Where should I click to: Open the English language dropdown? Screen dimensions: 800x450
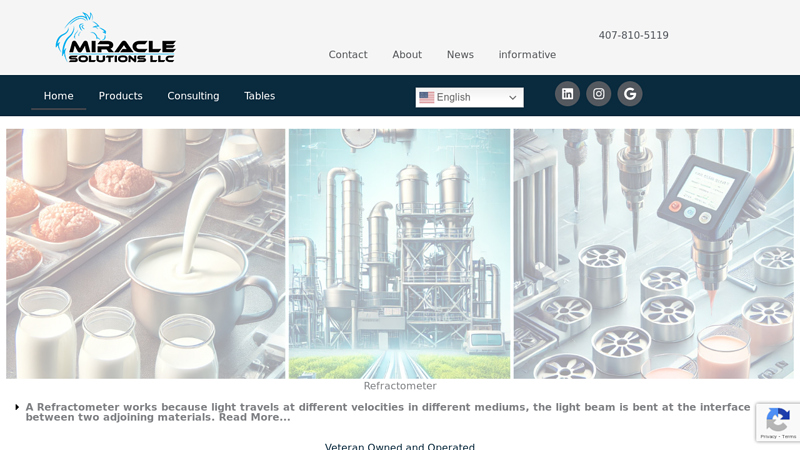[x=469, y=98]
